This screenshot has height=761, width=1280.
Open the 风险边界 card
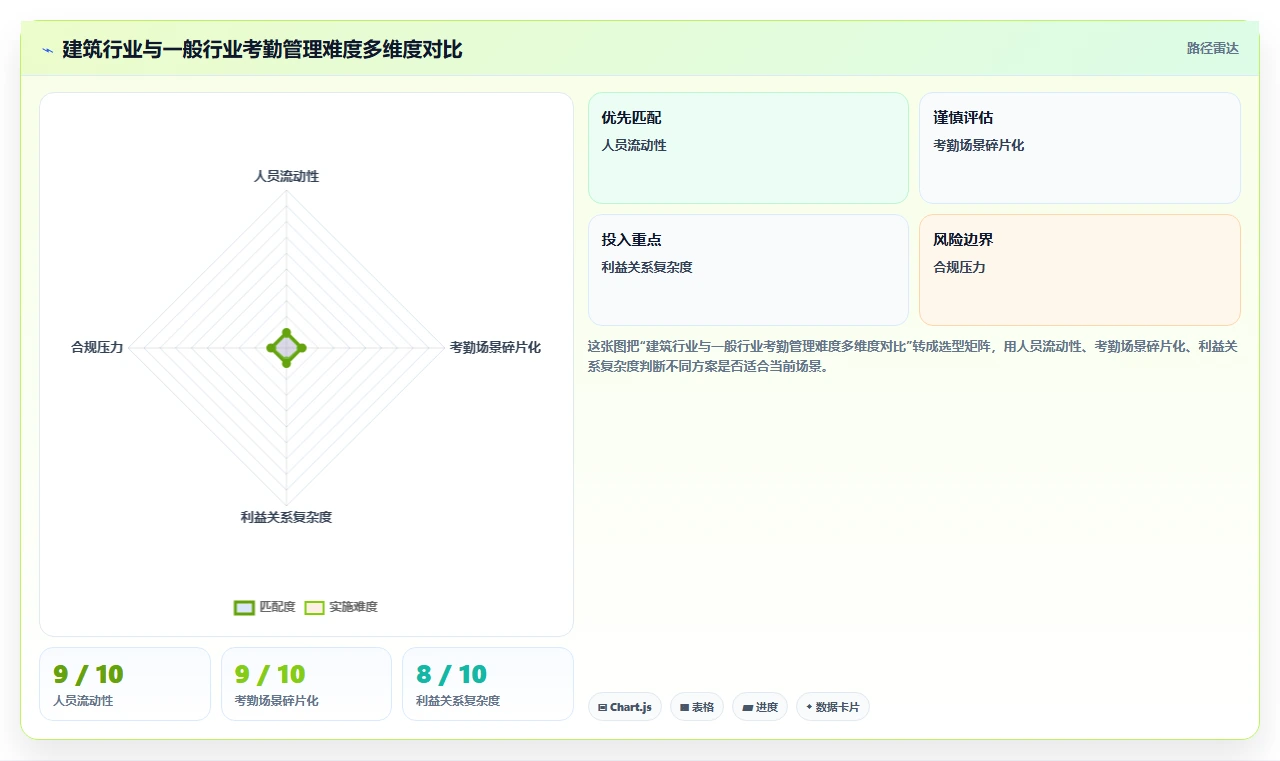(x=1080, y=270)
